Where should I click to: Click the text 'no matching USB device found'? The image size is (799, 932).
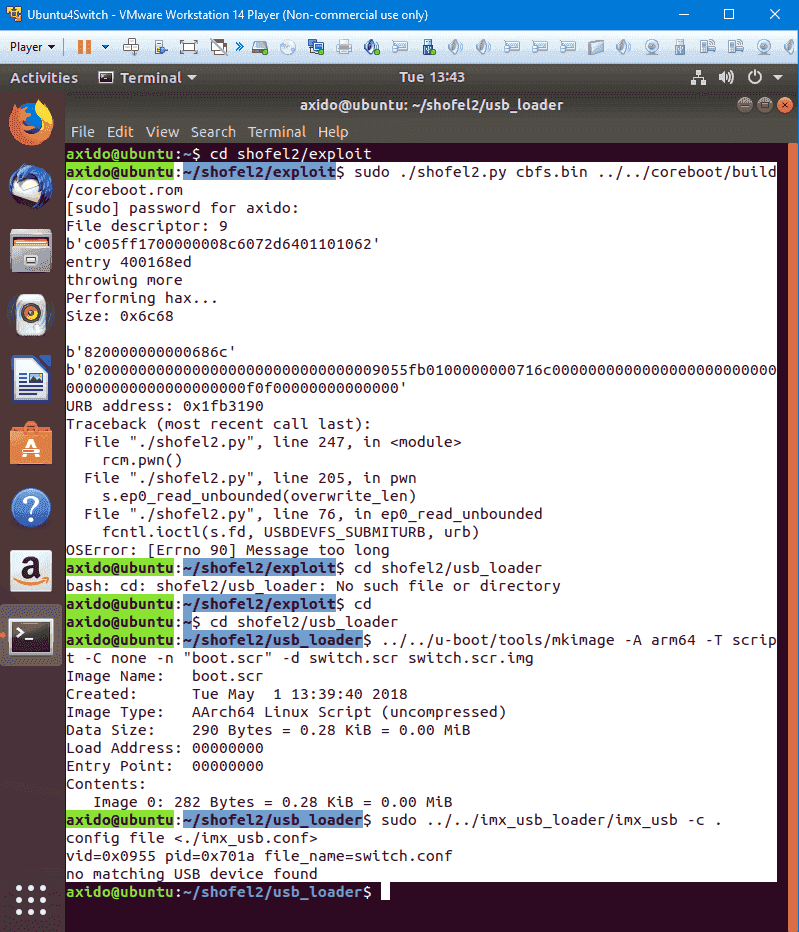tap(191, 874)
